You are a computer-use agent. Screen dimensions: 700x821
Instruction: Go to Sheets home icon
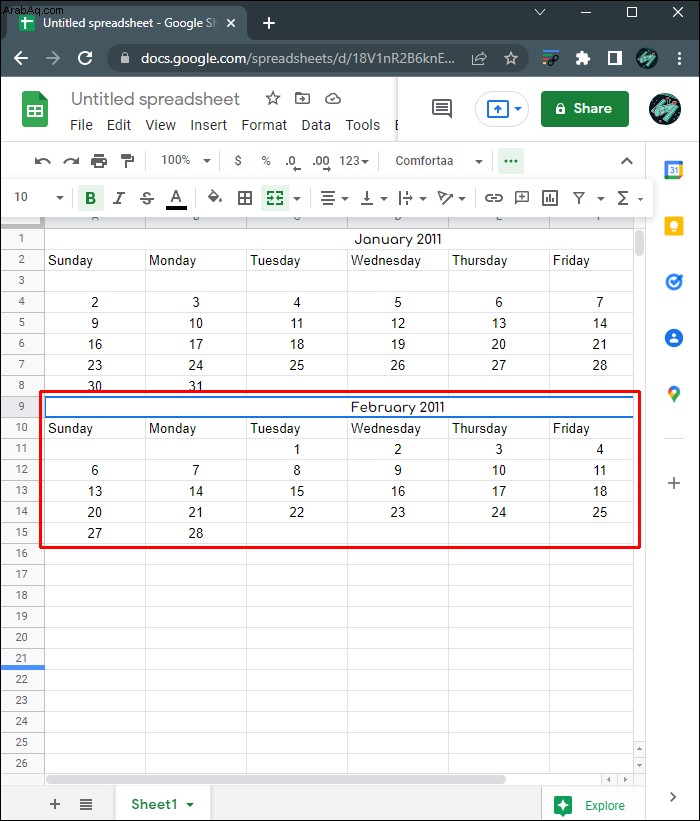pos(35,109)
